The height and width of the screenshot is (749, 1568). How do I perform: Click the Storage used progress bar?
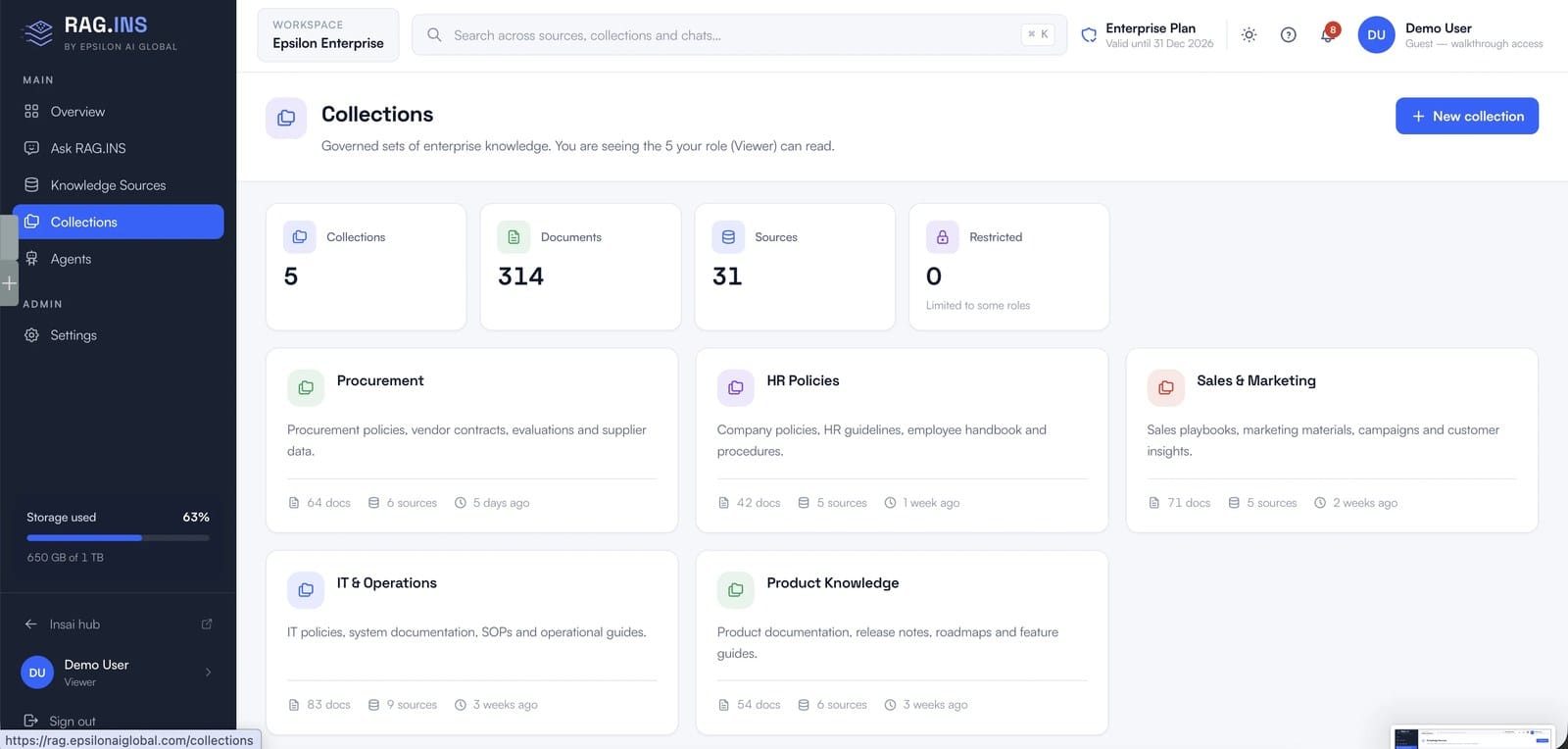(118, 537)
